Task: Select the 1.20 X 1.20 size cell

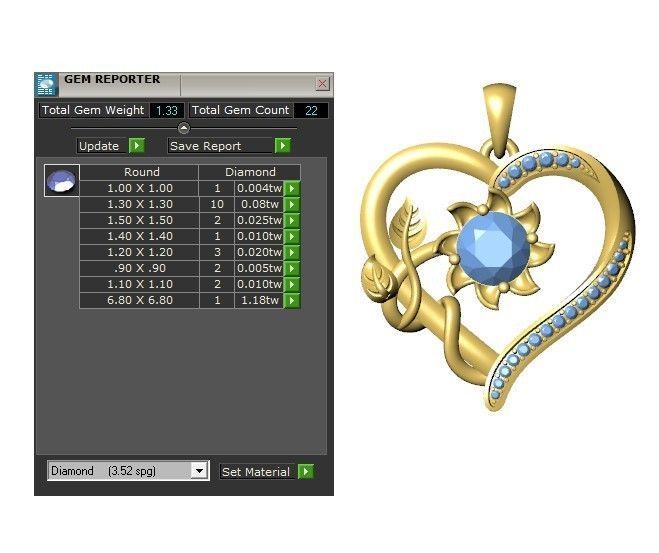Action: pyautogui.click(x=140, y=252)
